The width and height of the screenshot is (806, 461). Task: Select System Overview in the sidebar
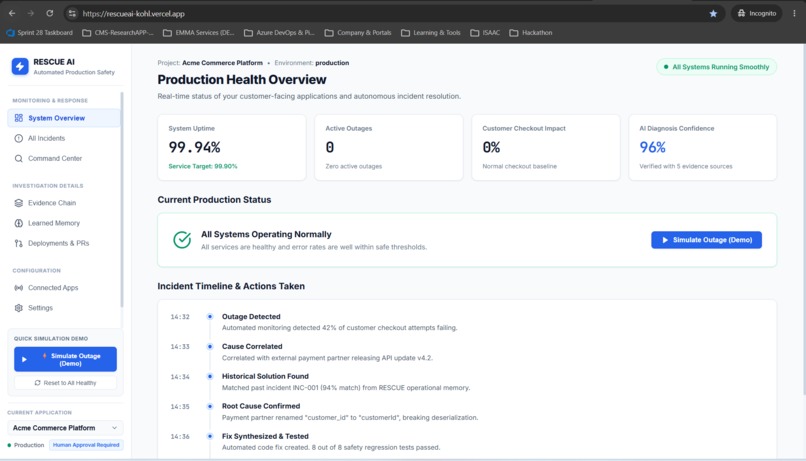(64, 118)
